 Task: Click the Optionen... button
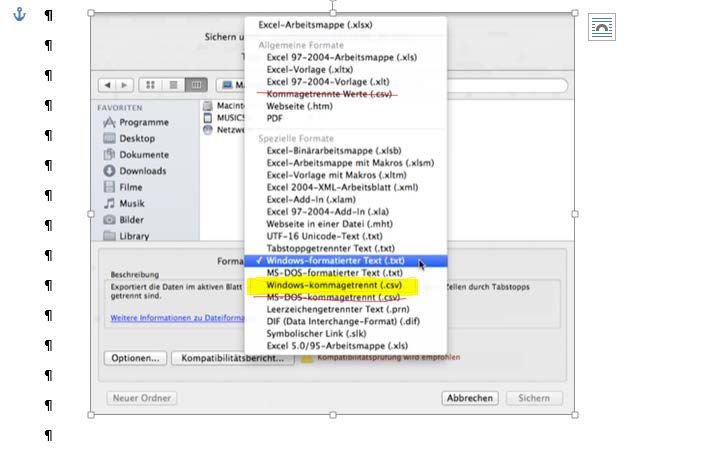[135, 358]
